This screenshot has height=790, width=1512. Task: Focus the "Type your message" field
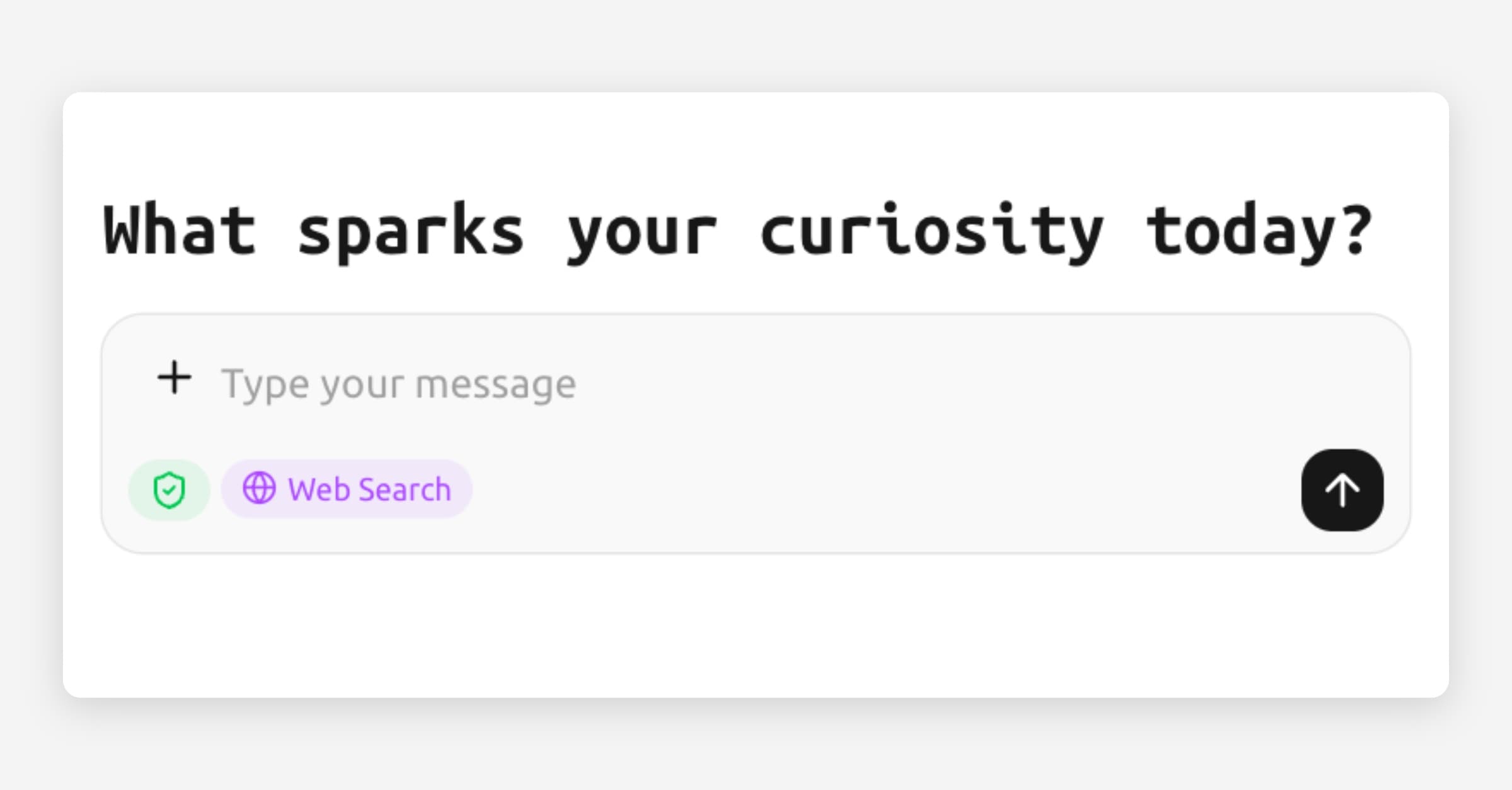click(756, 384)
